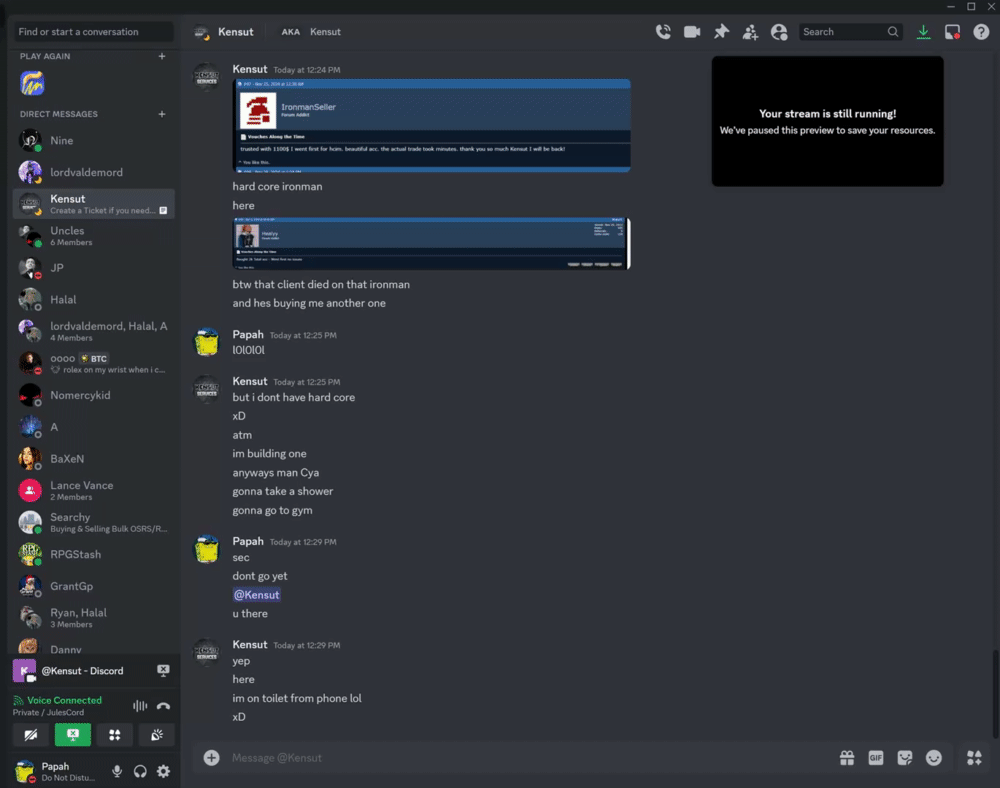1000x788 pixels.
Task: Open the second vouch screenshot under 'here'
Action: click(x=432, y=243)
